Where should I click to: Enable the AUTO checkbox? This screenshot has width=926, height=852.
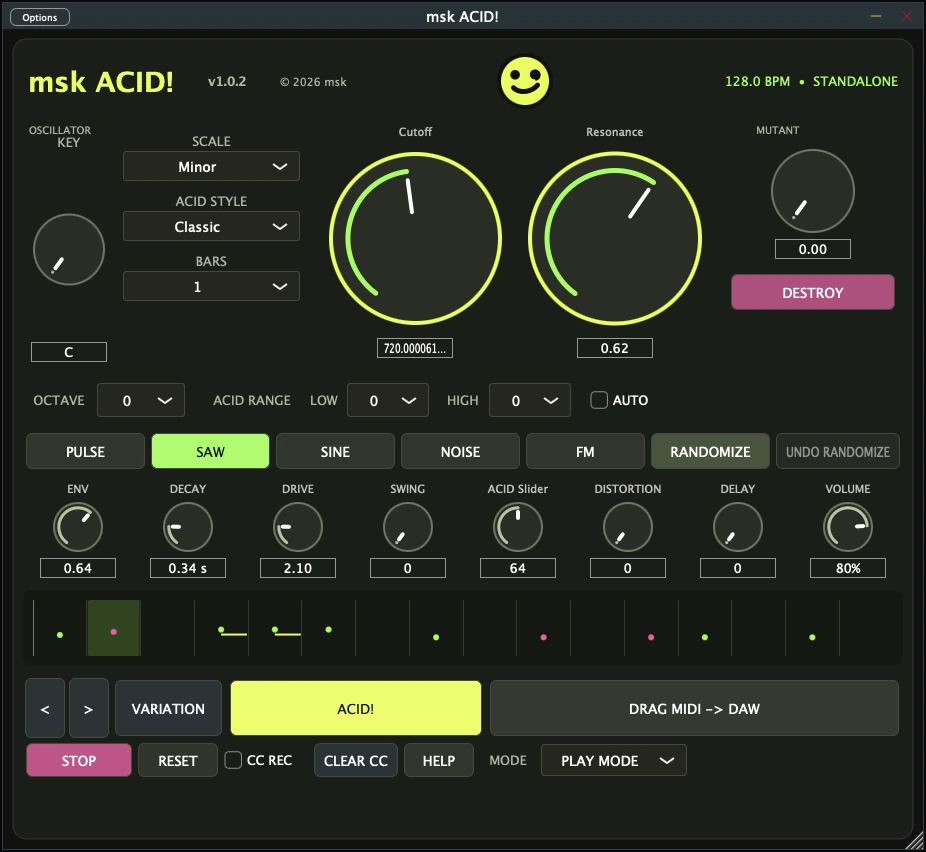tap(599, 400)
